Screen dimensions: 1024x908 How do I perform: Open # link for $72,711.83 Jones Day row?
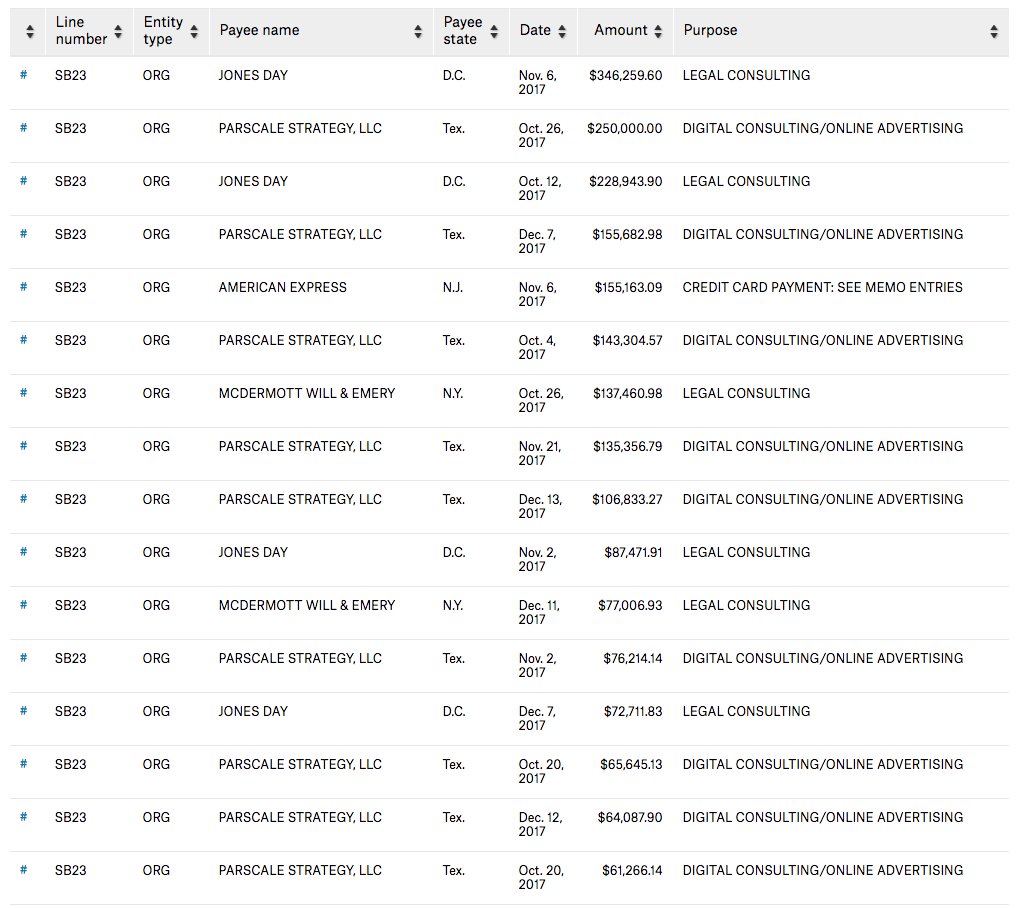pos(24,710)
